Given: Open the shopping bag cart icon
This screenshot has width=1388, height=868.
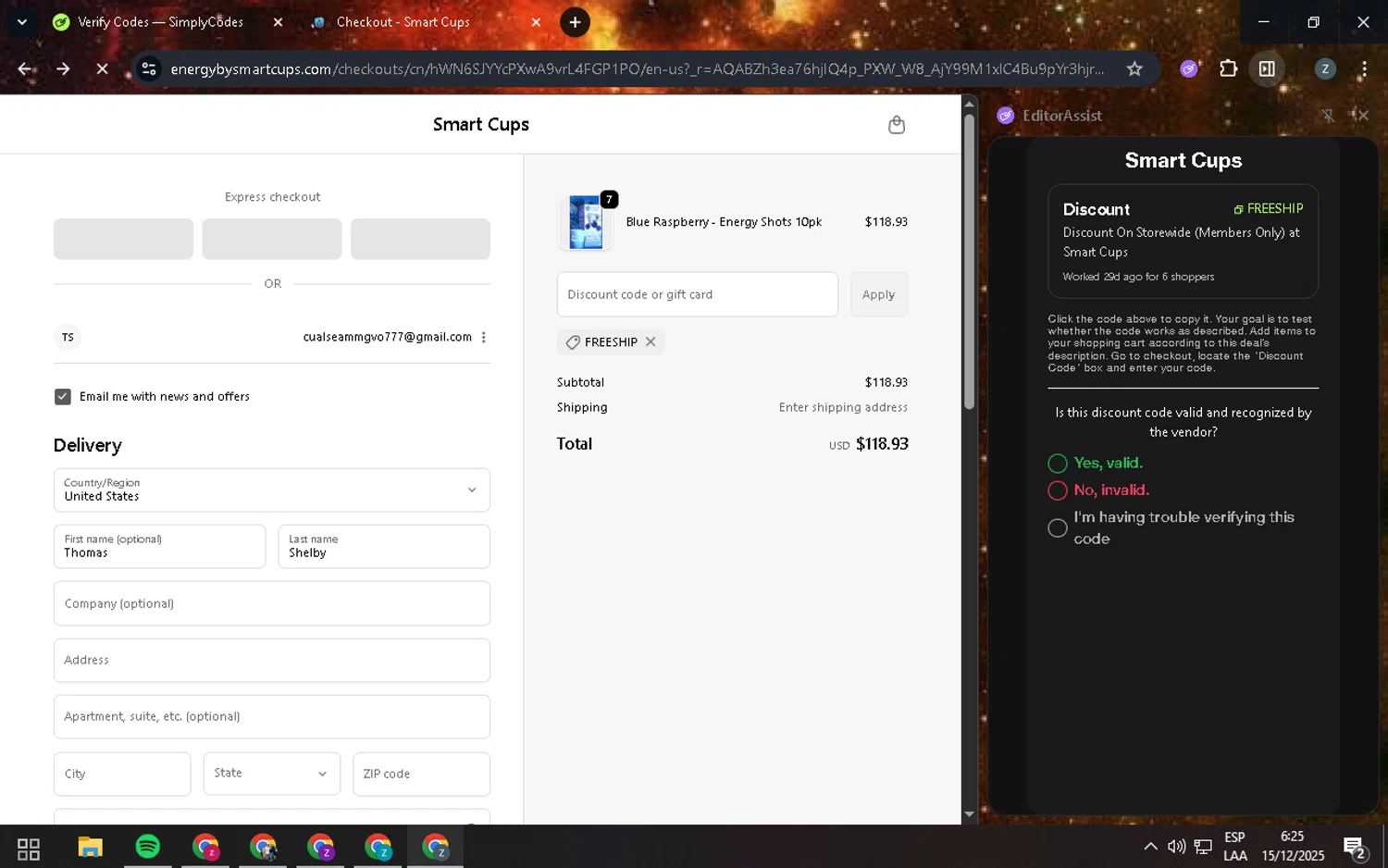Looking at the screenshot, I should pos(896,125).
